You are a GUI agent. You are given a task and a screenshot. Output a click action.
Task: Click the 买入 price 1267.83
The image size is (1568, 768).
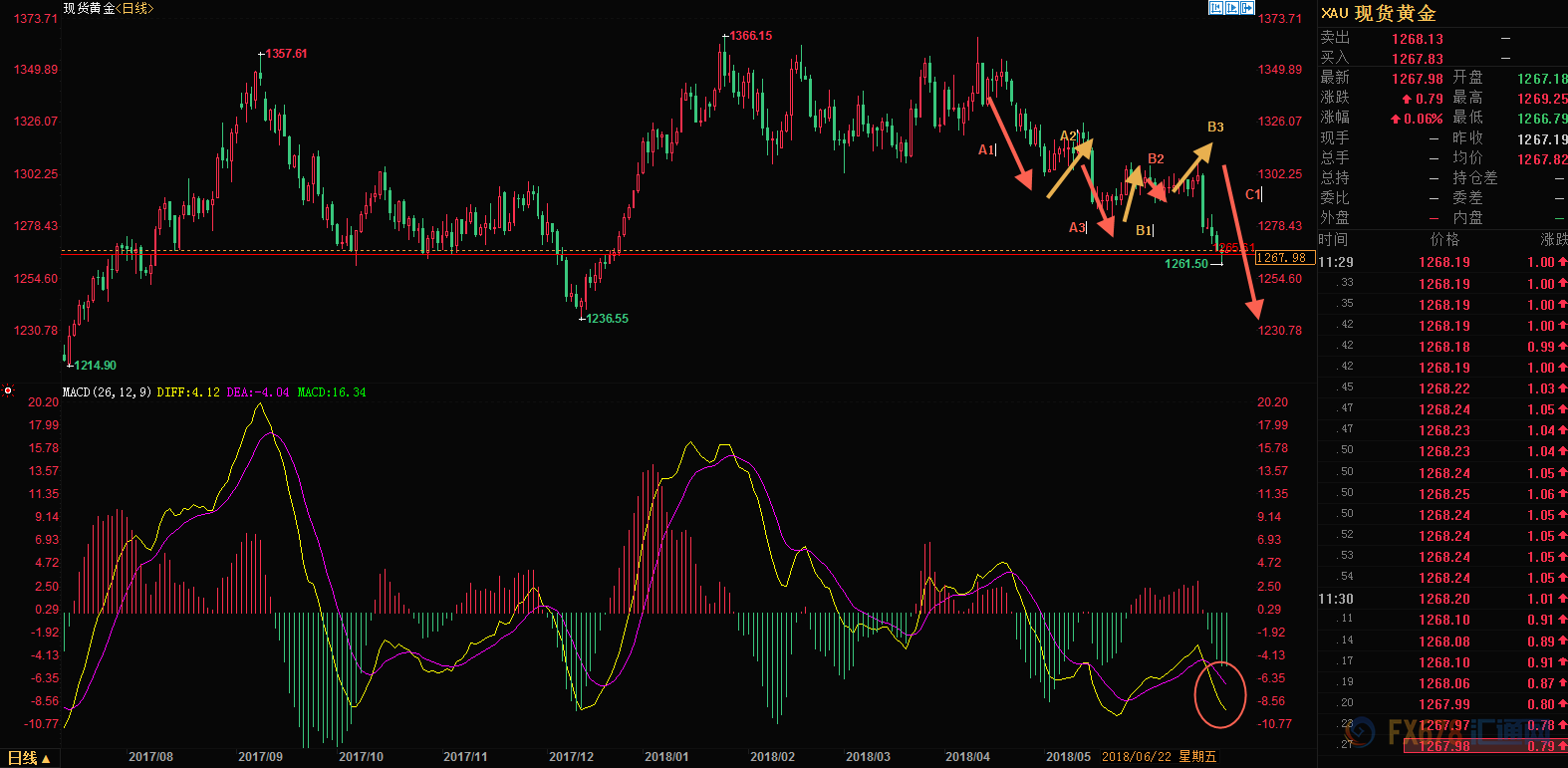click(x=1417, y=59)
